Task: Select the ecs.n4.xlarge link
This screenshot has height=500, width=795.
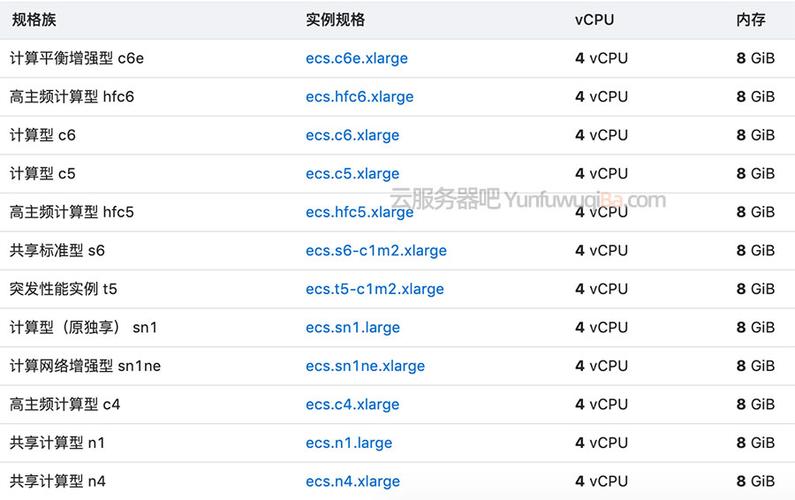Action: click(x=352, y=481)
